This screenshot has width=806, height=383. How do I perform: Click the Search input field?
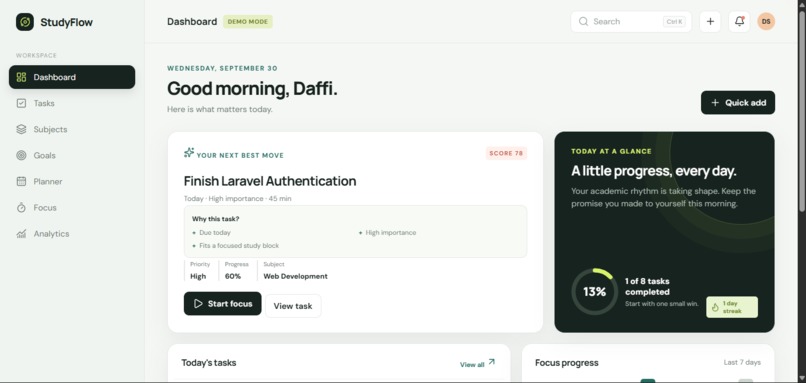click(631, 22)
